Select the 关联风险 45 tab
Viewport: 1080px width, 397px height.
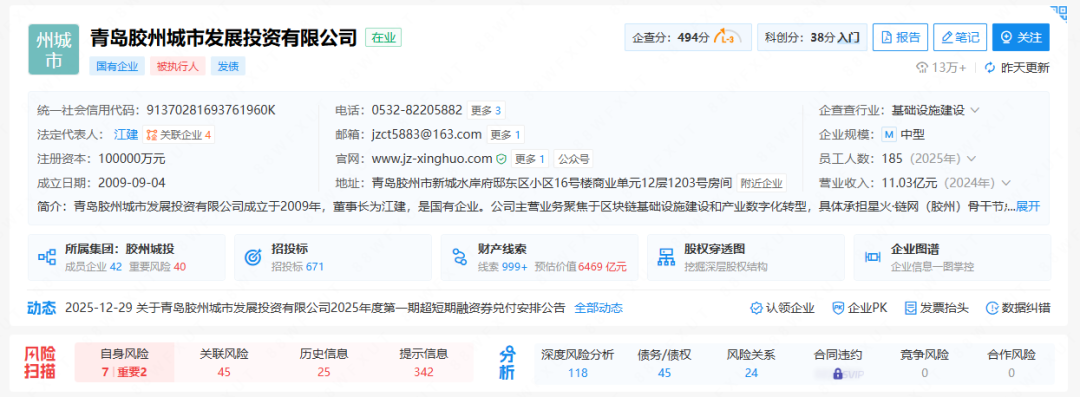click(x=224, y=363)
